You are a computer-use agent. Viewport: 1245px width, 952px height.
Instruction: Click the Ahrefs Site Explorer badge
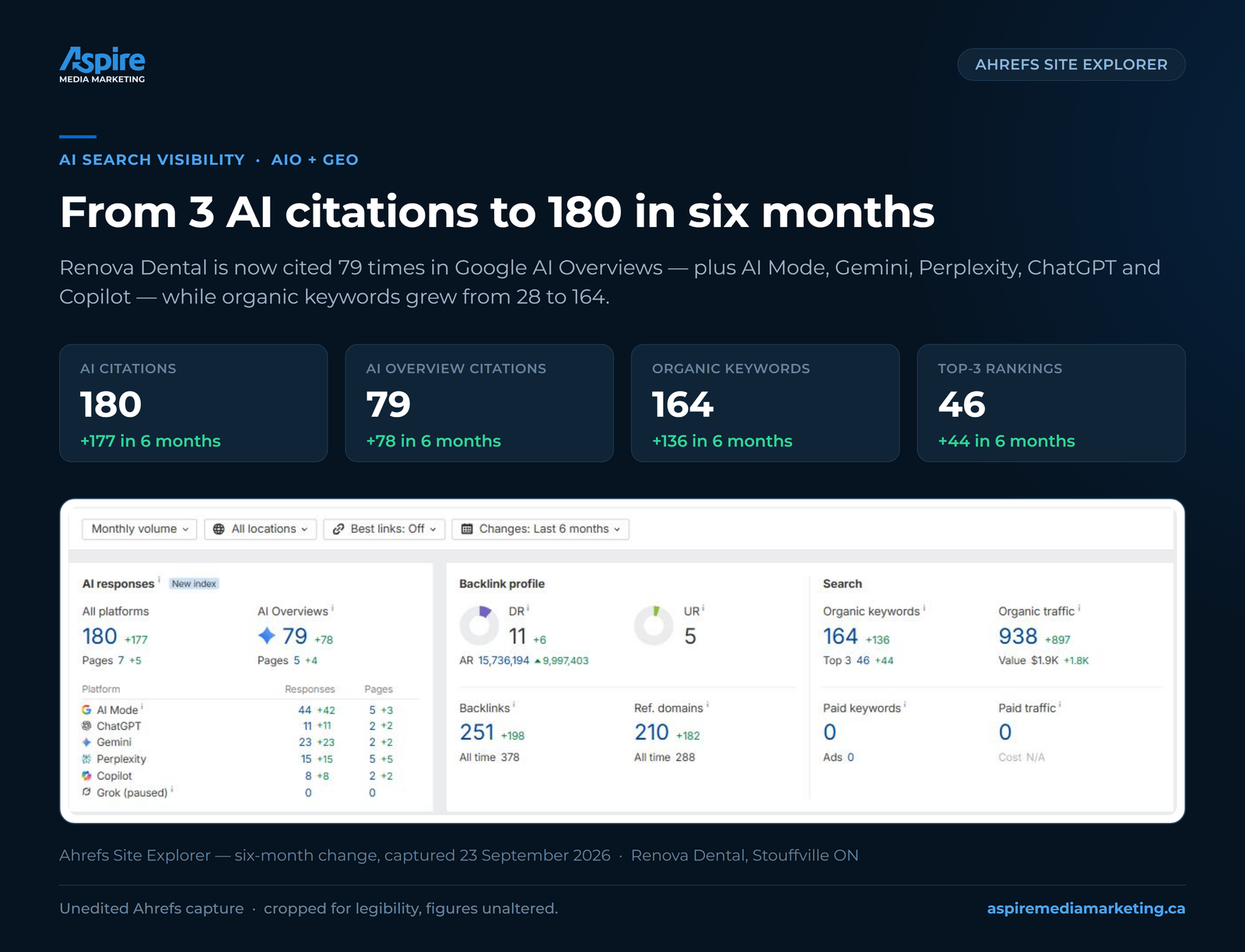click(1071, 65)
